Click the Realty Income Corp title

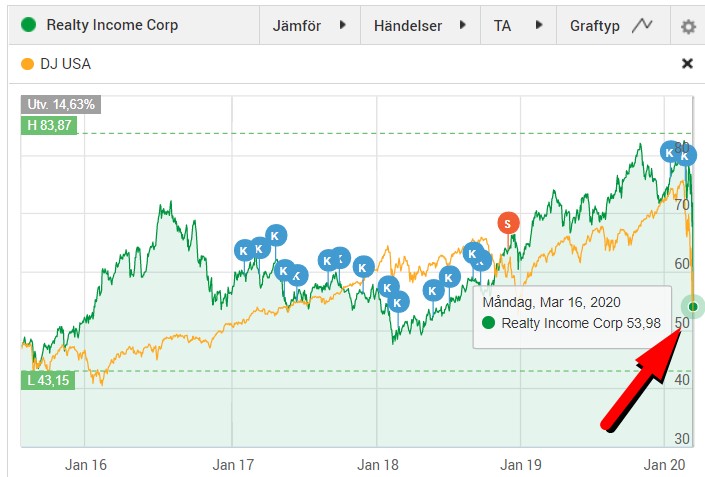[x=113, y=25]
